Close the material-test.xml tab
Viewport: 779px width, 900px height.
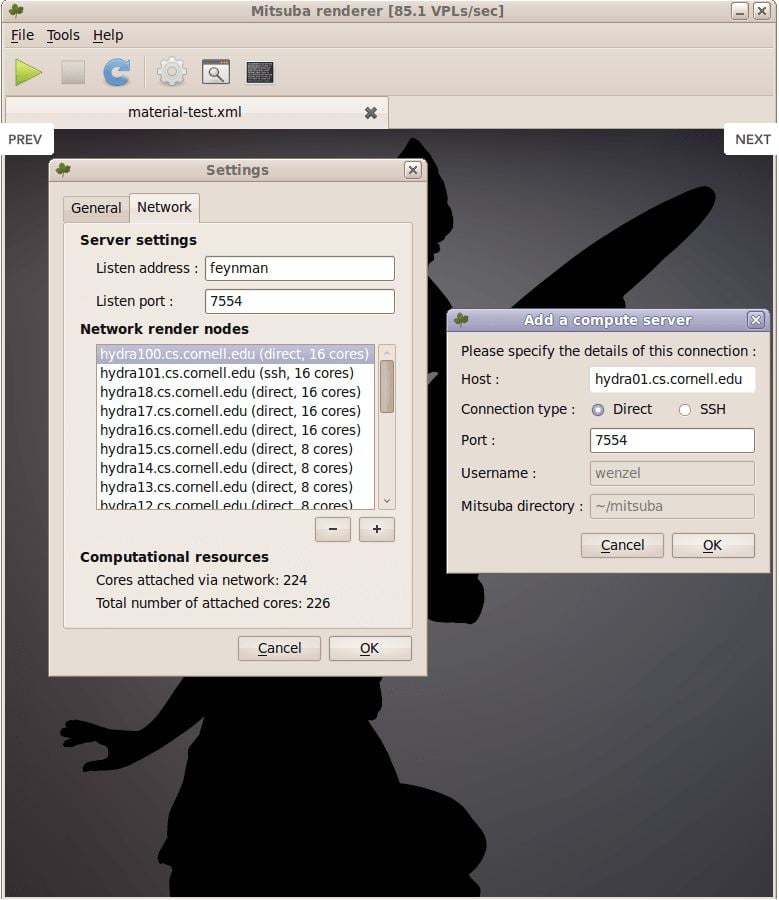point(371,112)
